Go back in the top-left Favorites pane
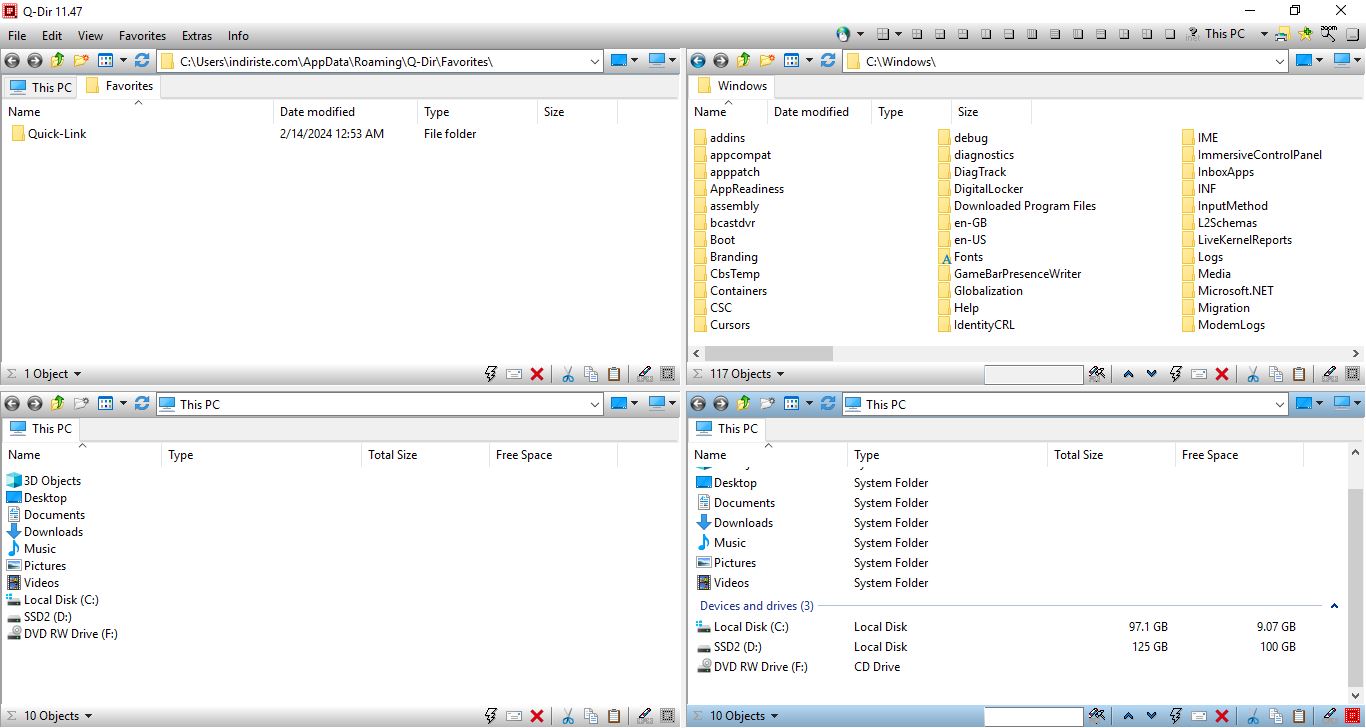Viewport: 1366px width, 728px height. pyautogui.click(x=12, y=61)
